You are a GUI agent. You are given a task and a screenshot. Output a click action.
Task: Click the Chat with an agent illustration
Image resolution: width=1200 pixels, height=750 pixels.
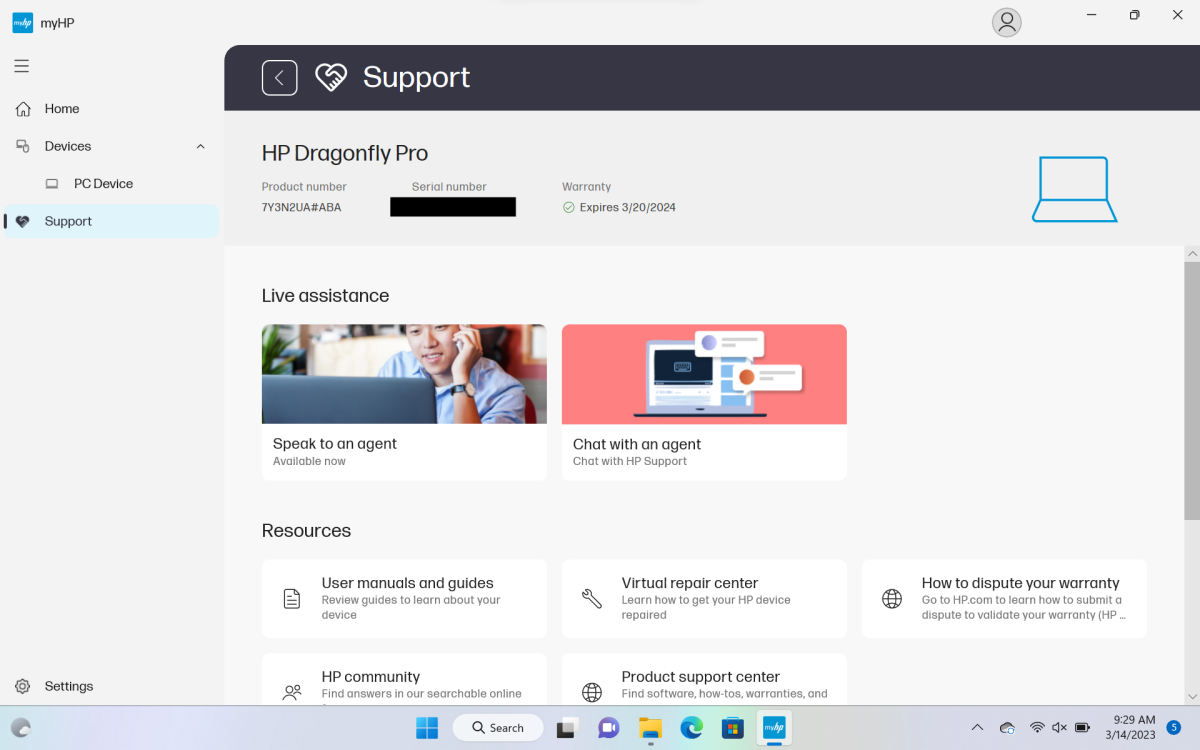tap(704, 374)
